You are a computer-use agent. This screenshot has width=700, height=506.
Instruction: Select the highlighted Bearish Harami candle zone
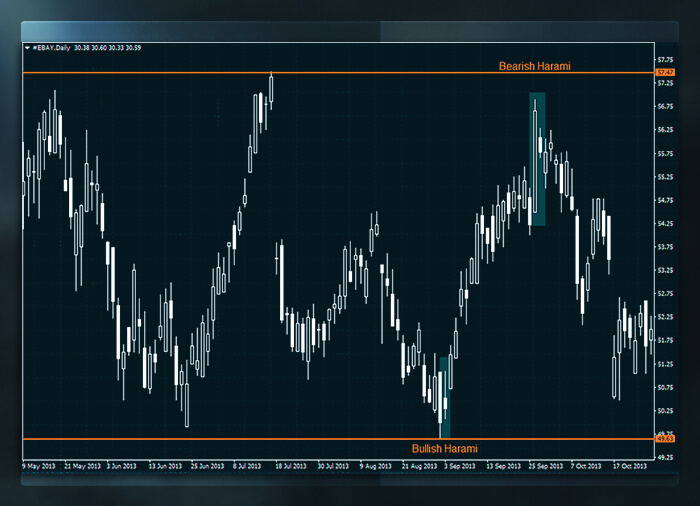pos(537,158)
